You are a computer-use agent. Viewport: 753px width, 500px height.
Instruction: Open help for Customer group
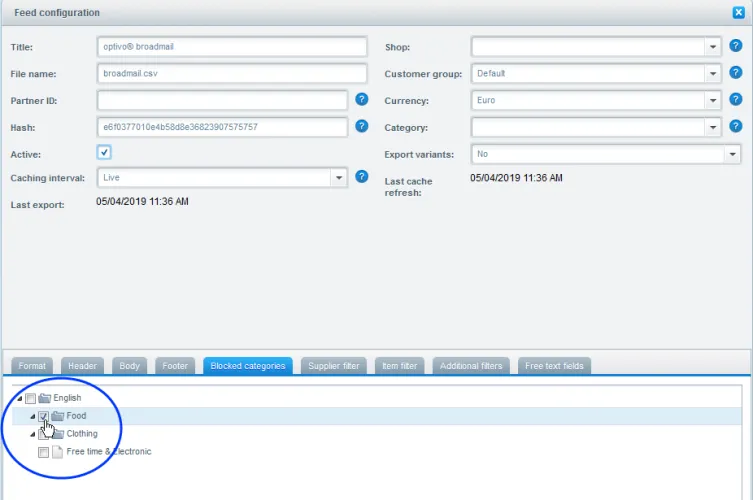coord(736,73)
